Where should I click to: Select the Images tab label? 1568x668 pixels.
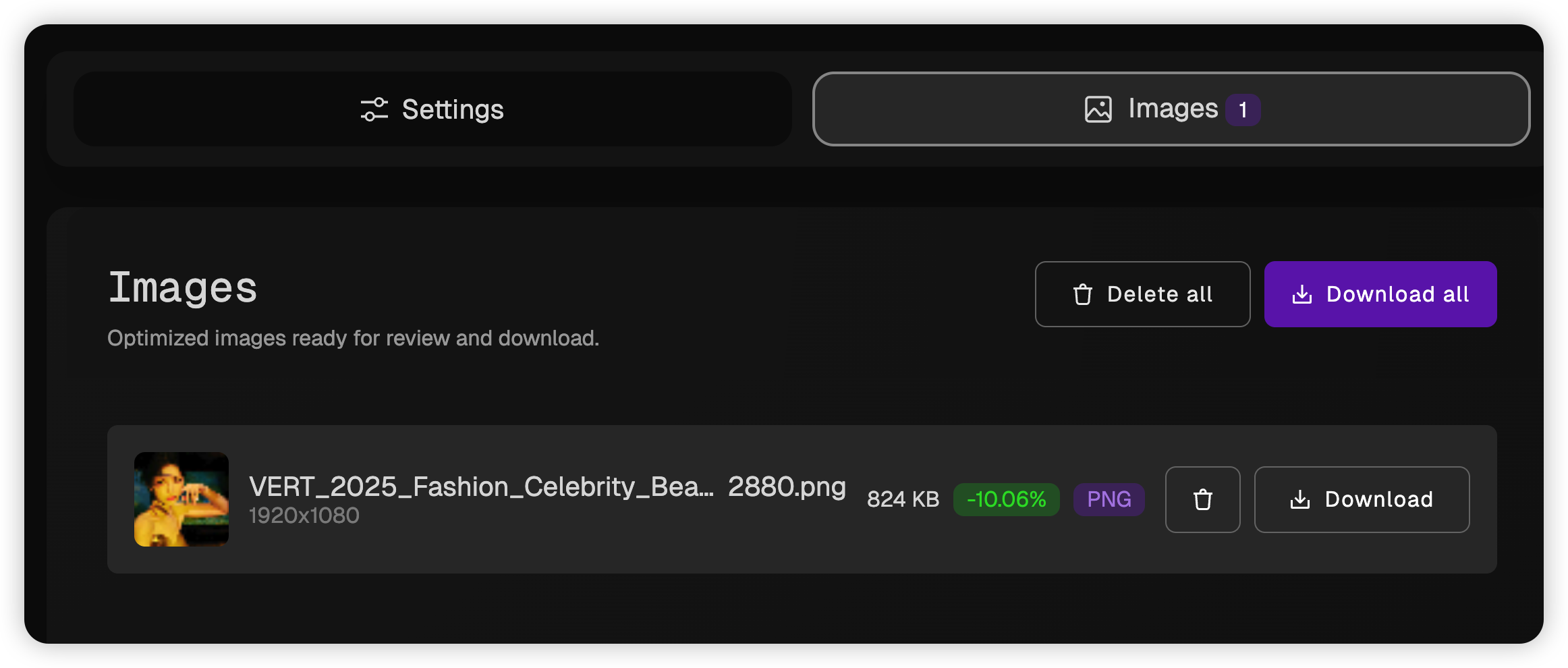coord(1173,109)
